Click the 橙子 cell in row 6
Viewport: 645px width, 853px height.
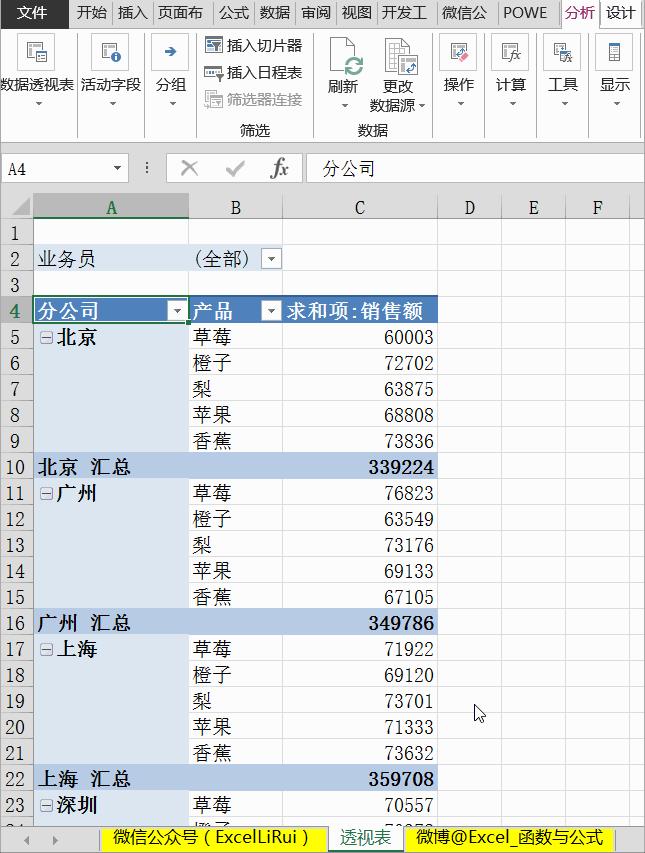point(235,363)
